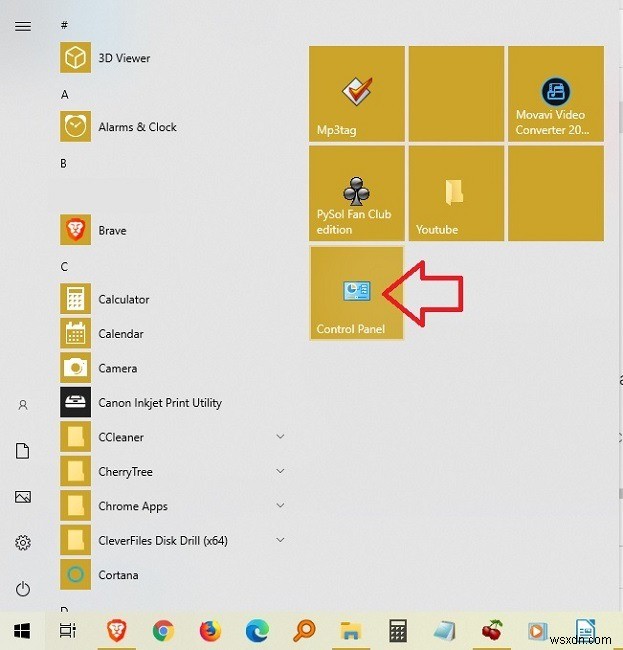Open Calculator from the taskbar
This screenshot has width=623, height=650.
(x=398, y=631)
